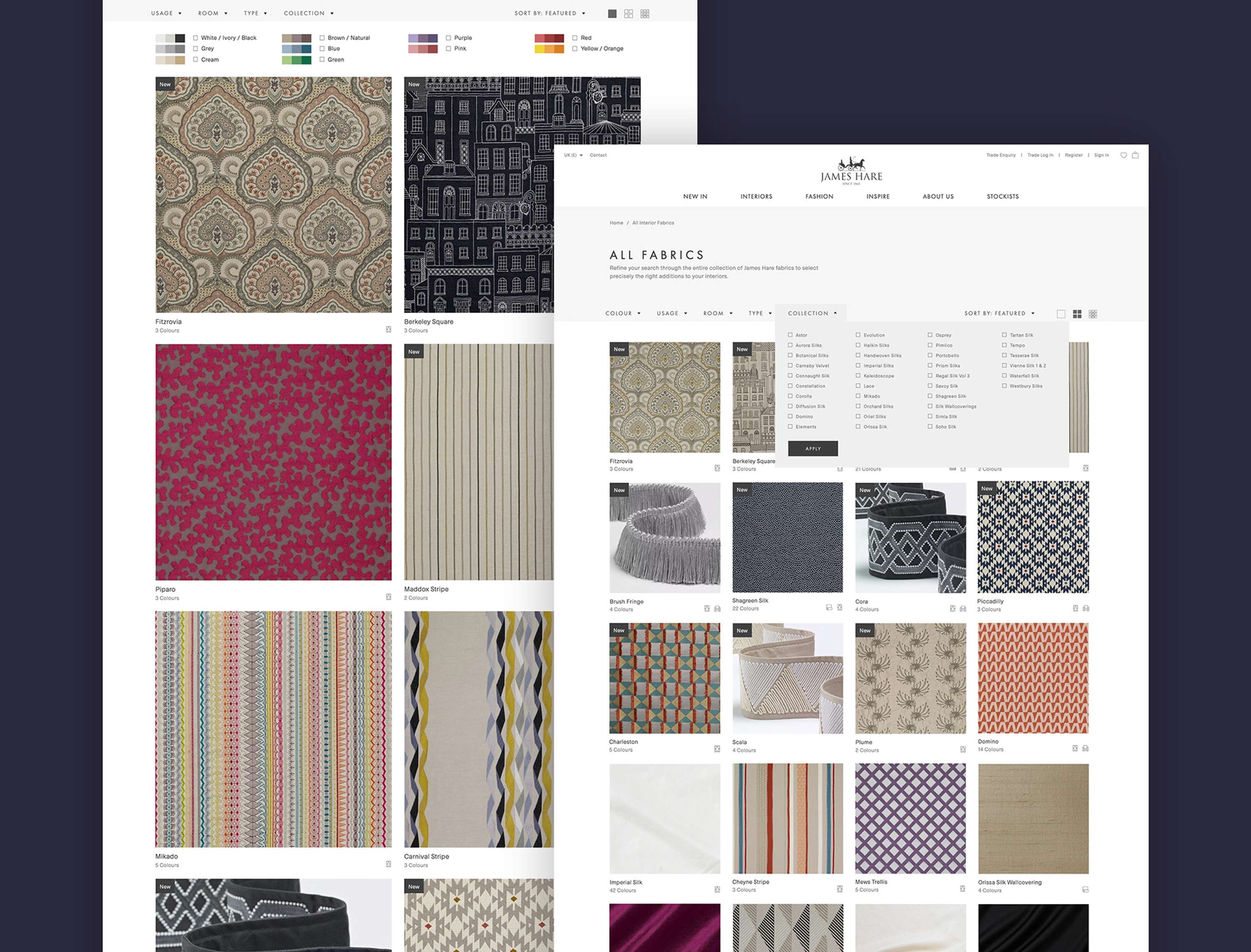Open the wishlist heart icon in the header

click(x=1123, y=155)
